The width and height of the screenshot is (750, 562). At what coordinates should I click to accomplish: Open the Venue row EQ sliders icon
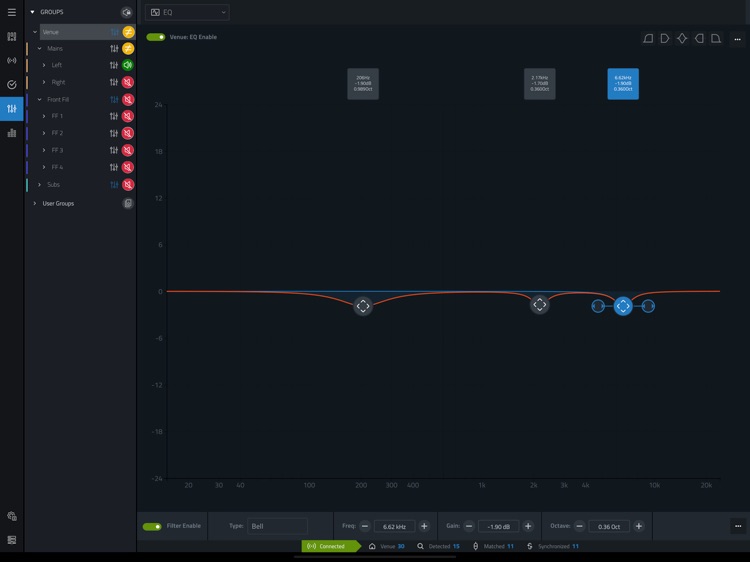(114, 32)
